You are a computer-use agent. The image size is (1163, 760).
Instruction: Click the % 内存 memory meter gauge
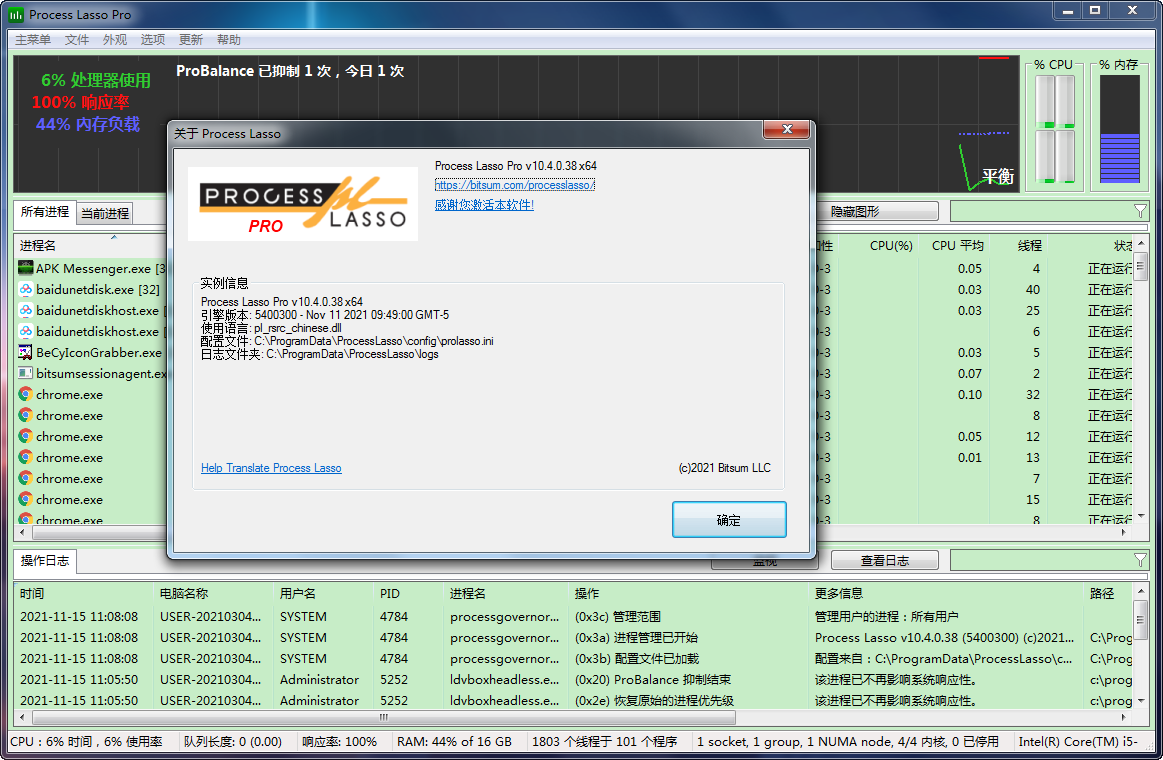(1119, 129)
